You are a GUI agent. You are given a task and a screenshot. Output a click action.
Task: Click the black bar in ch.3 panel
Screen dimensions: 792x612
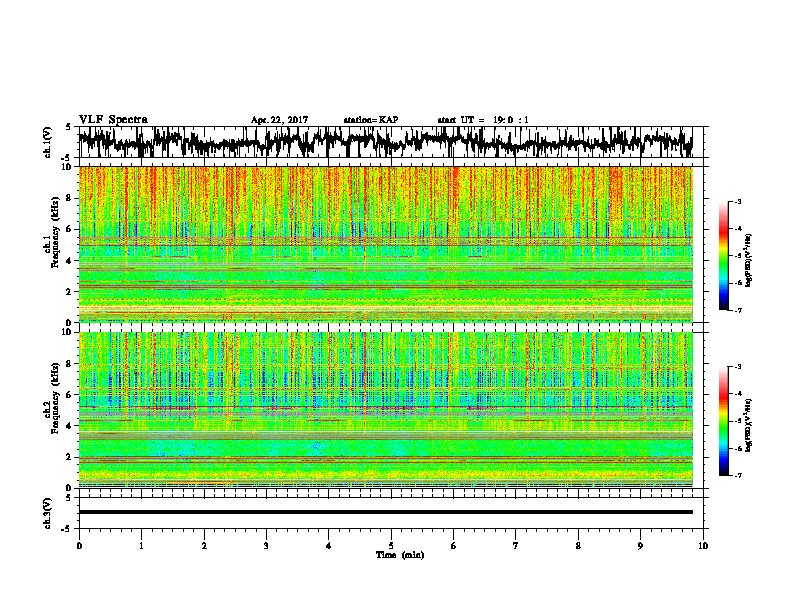coord(385,512)
